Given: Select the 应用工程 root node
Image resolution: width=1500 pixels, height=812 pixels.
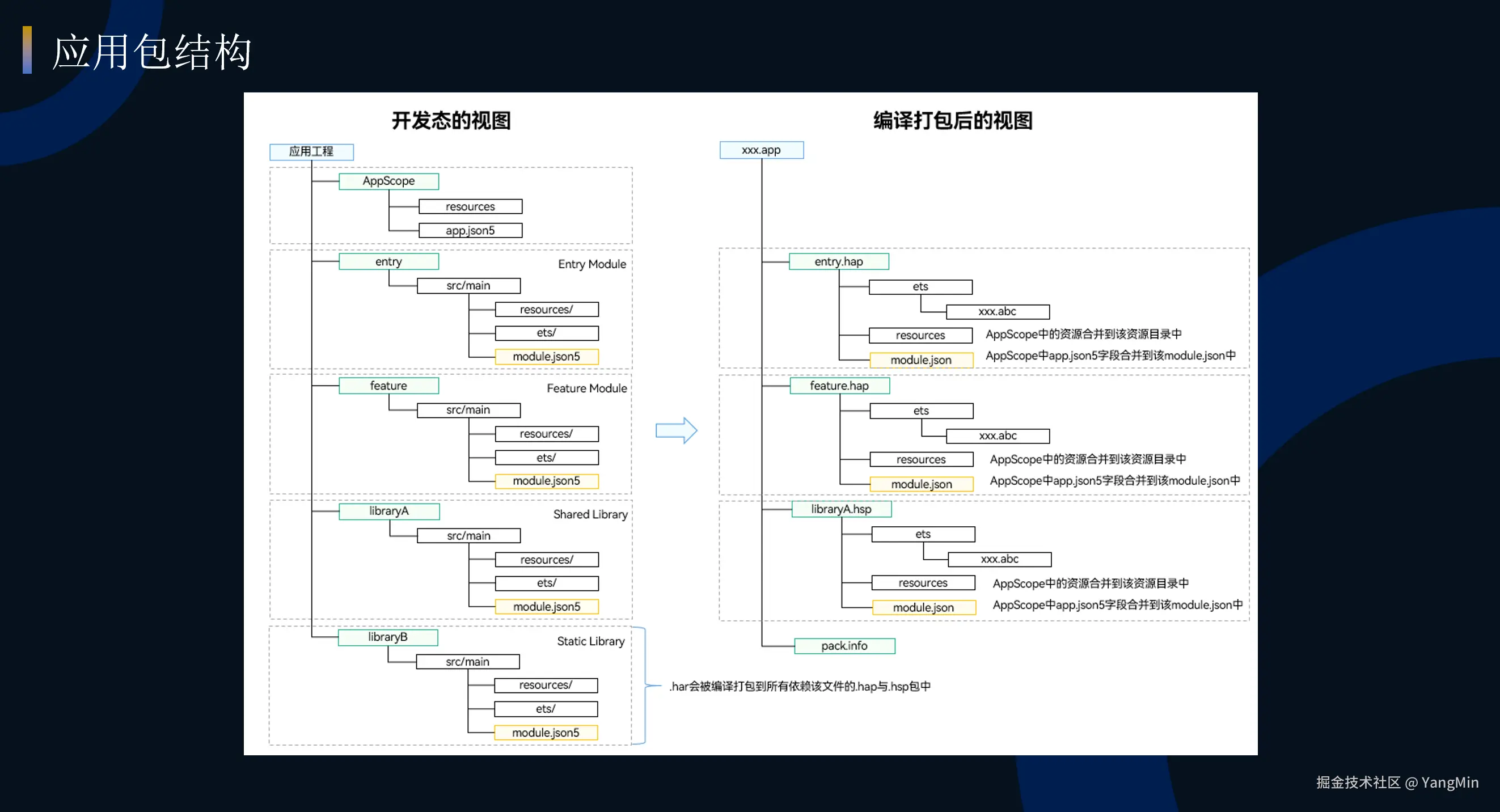Looking at the screenshot, I should pos(311,152).
